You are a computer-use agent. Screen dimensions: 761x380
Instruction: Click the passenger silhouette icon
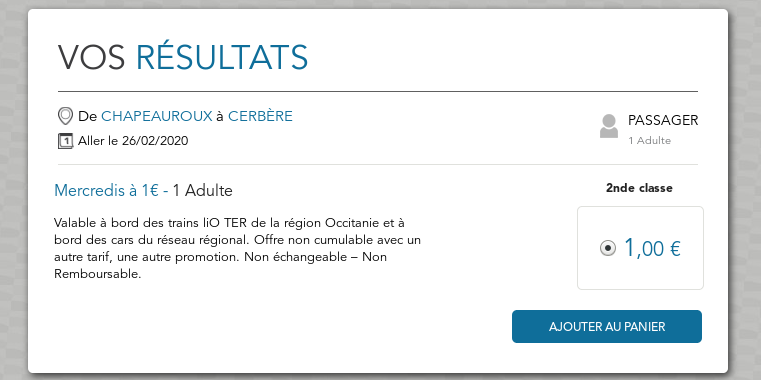pos(609,126)
